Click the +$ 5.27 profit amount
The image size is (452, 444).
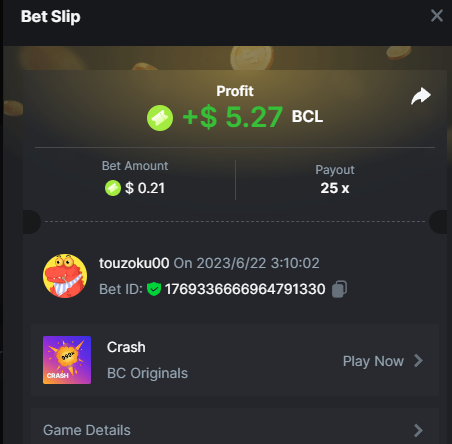coord(233,117)
